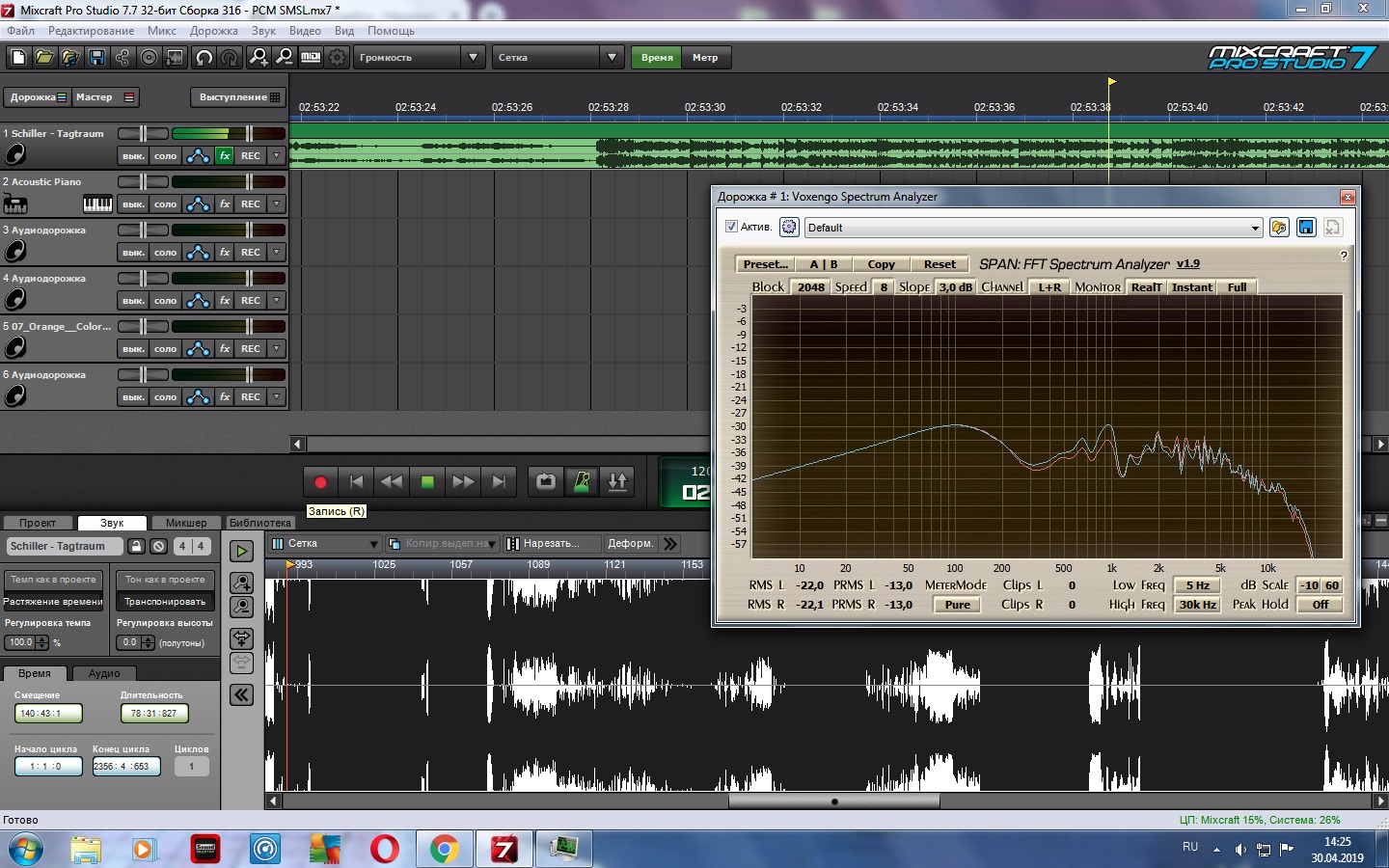Viewport: 1389px width, 868px height.
Task: Click the load preset folder icon in plugin window
Action: click(1279, 227)
